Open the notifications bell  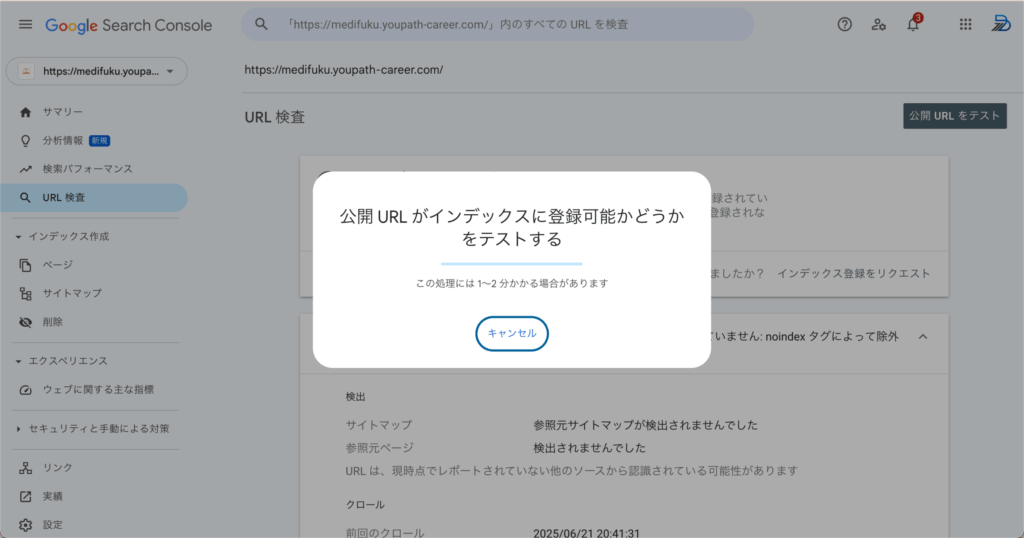coord(913,25)
